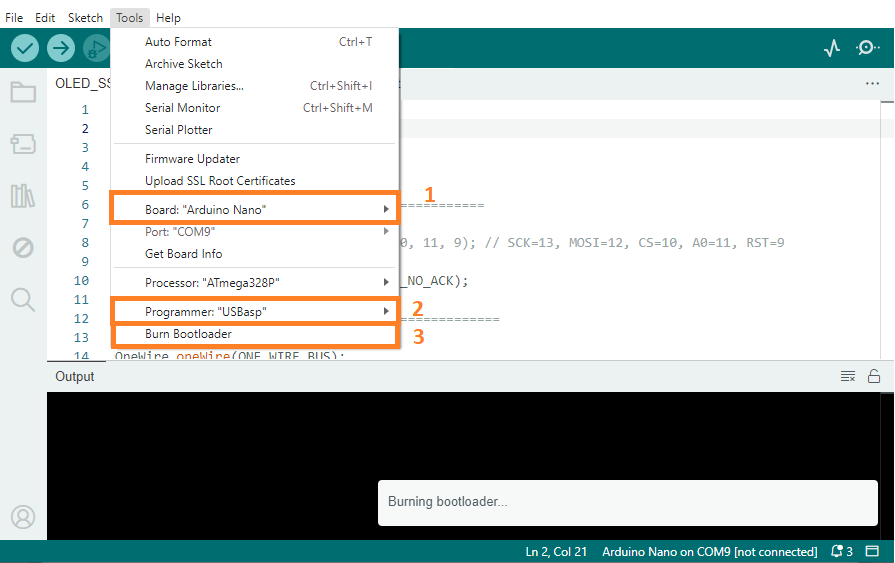Click the notifications bell in status bar
The width and height of the screenshot is (895, 563).
point(838,552)
